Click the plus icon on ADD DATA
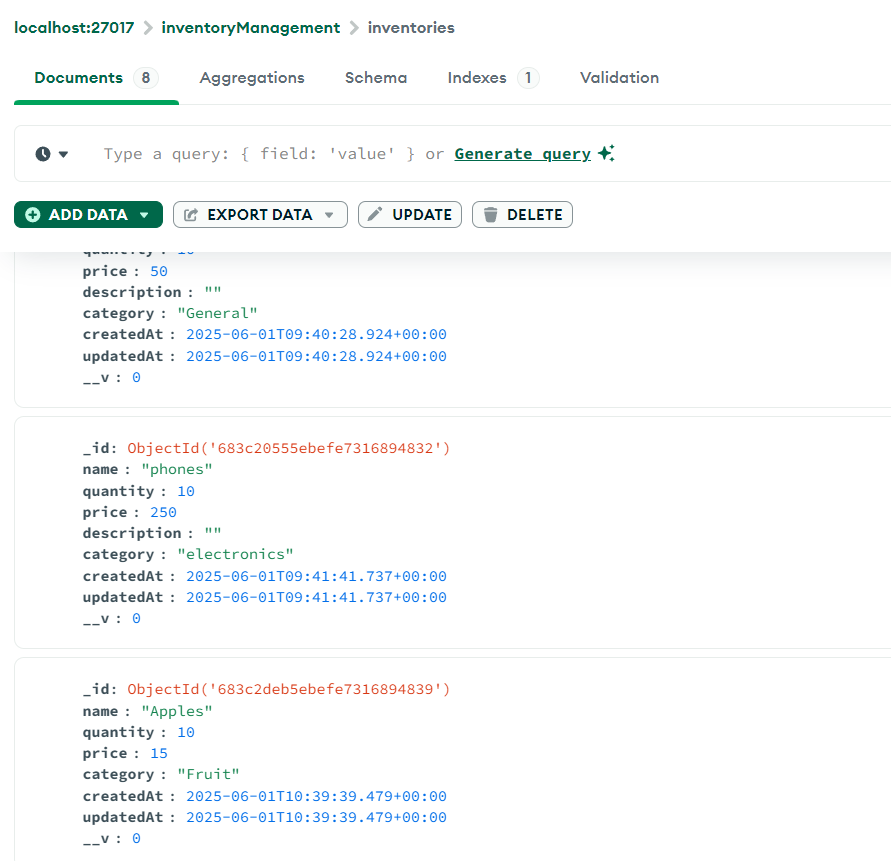Viewport: 891px width, 861px height. [x=33, y=215]
